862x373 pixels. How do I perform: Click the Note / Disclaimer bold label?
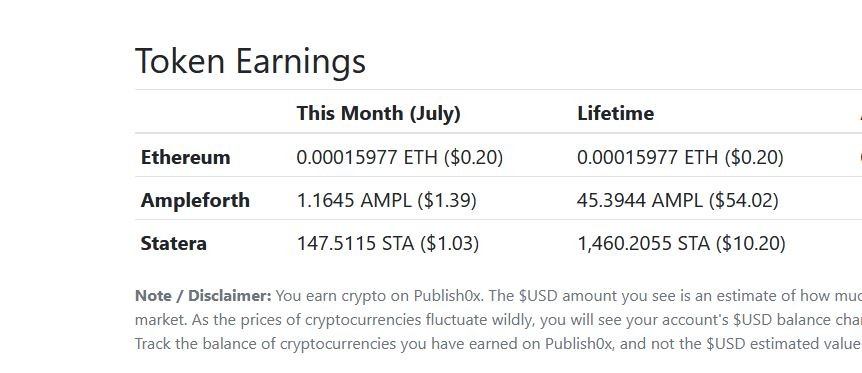(x=203, y=296)
